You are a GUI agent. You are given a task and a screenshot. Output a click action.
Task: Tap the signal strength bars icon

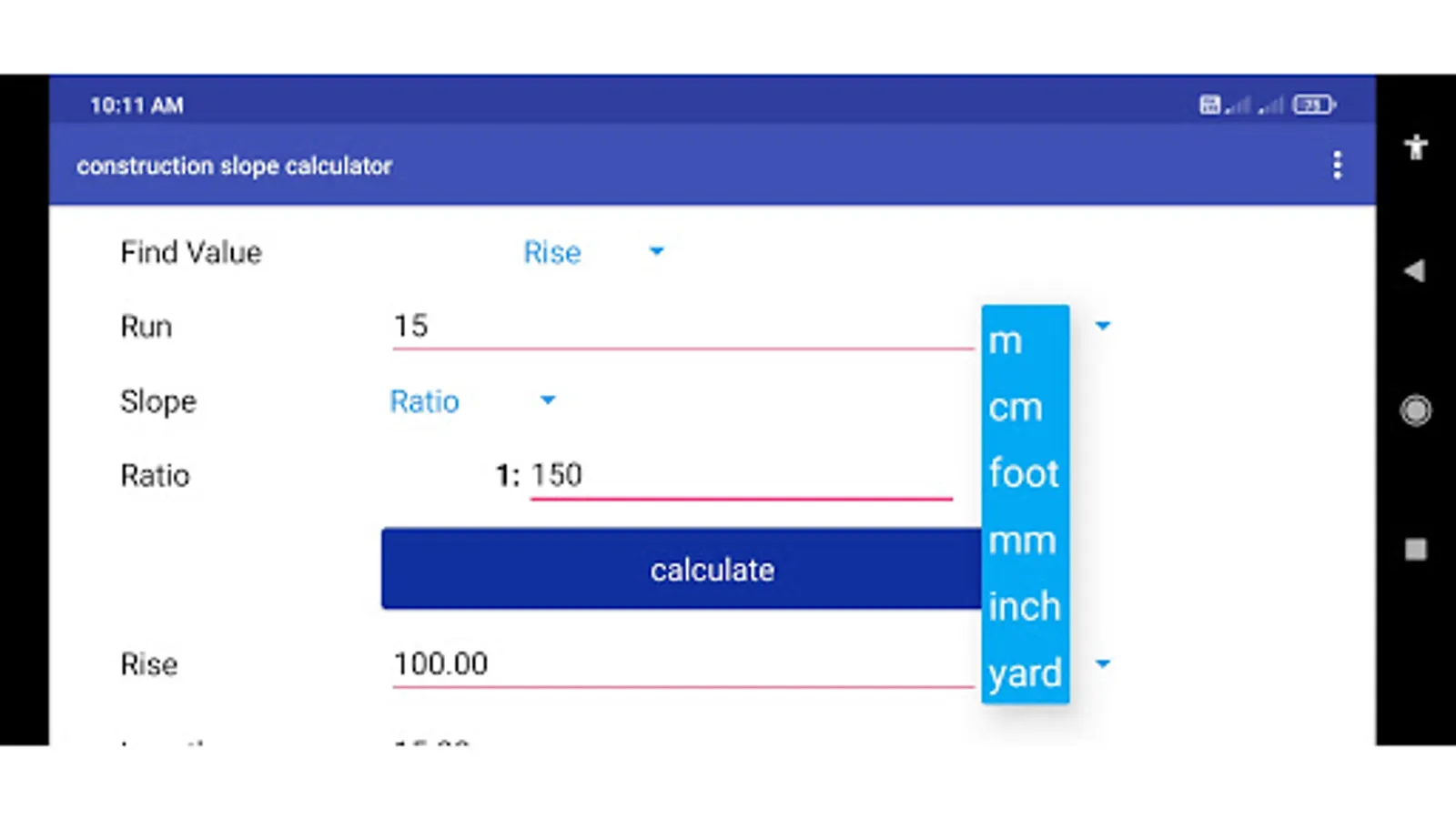1239,106
